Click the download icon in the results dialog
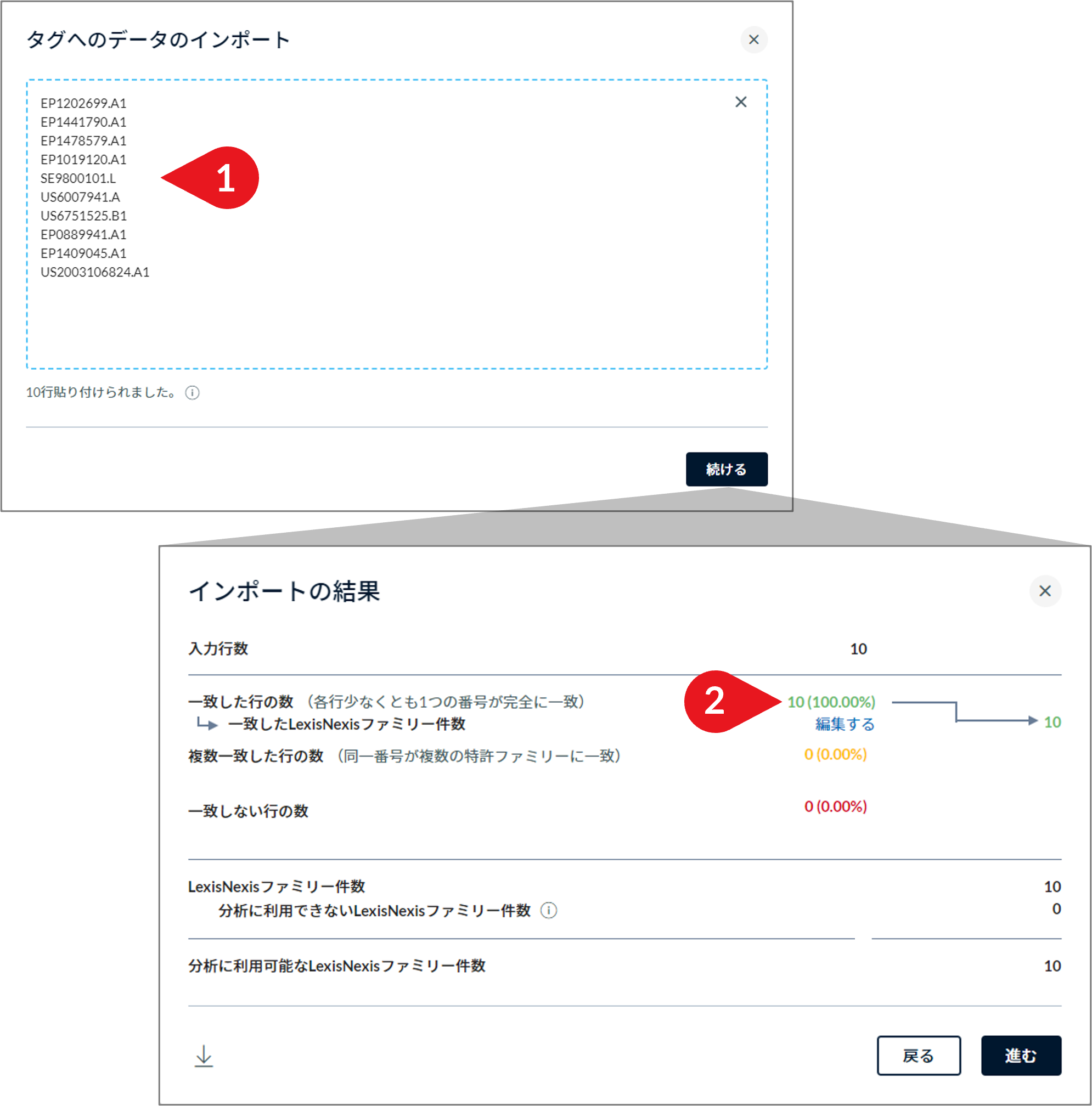Viewport: 1092px width, 1106px height. [x=202, y=1056]
